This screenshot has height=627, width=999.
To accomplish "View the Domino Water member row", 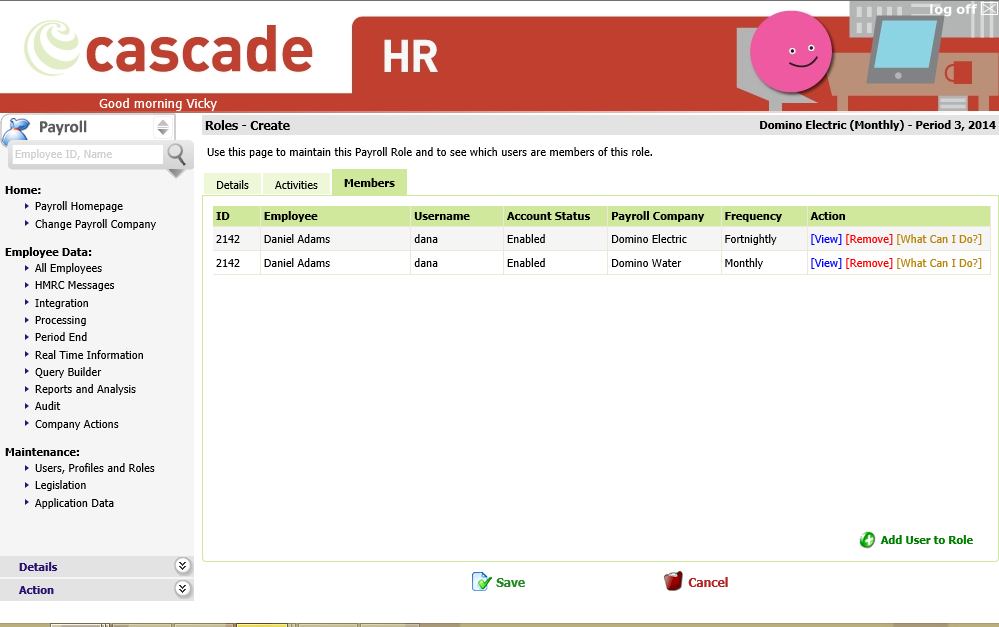I will click(x=826, y=263).
